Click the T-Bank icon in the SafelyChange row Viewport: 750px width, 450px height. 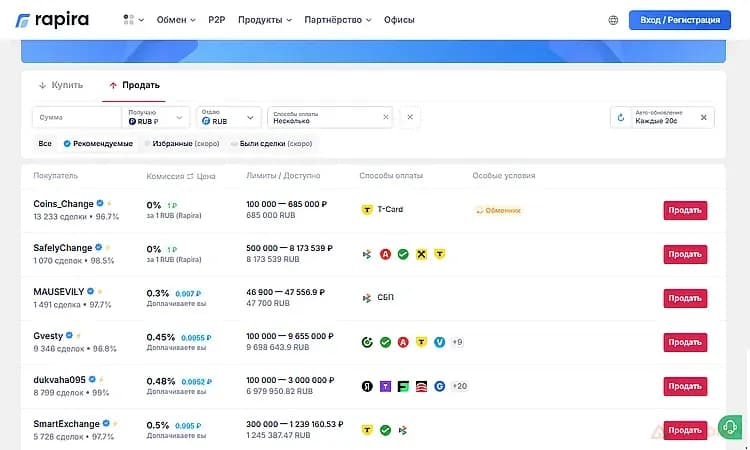pyautogui.click(x=439, y=254)
